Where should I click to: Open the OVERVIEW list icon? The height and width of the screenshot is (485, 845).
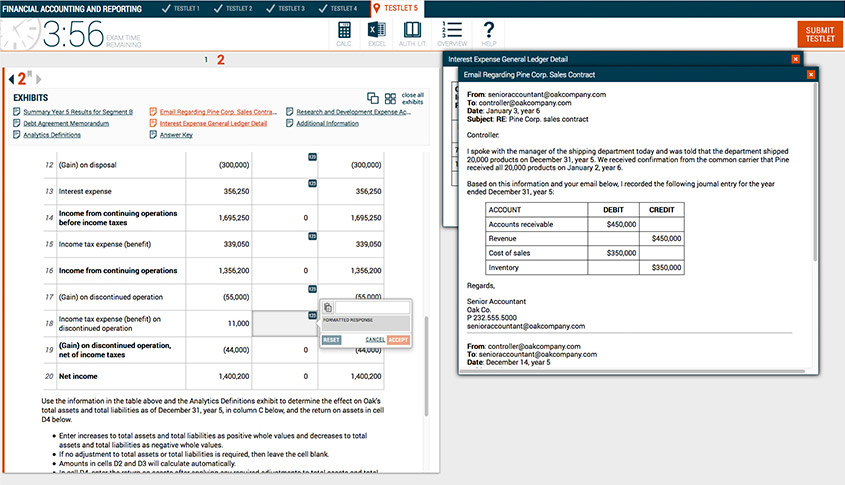pos(452,33)
